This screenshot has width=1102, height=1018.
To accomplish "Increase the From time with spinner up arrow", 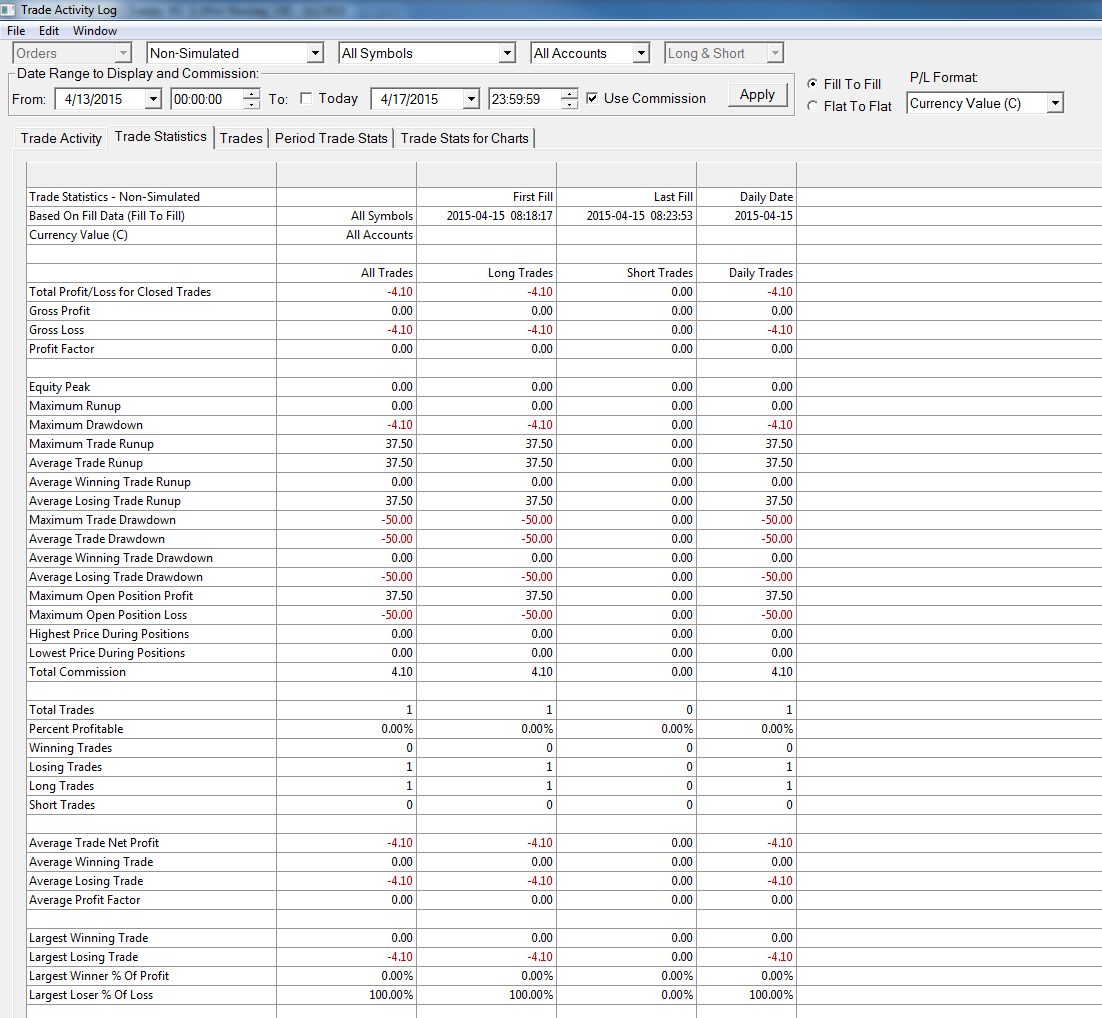I will (251, 94).
